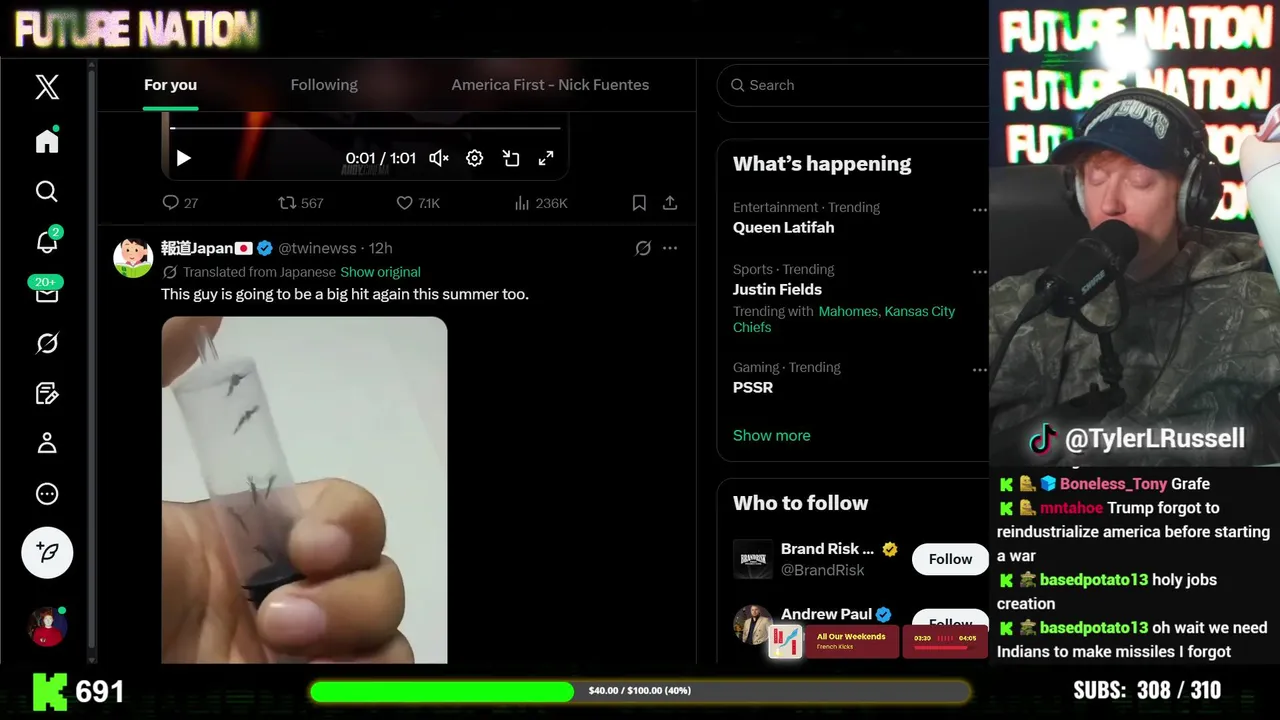Expand the video to fullscreen
The image size is (1280, 720).
point(546,158)
